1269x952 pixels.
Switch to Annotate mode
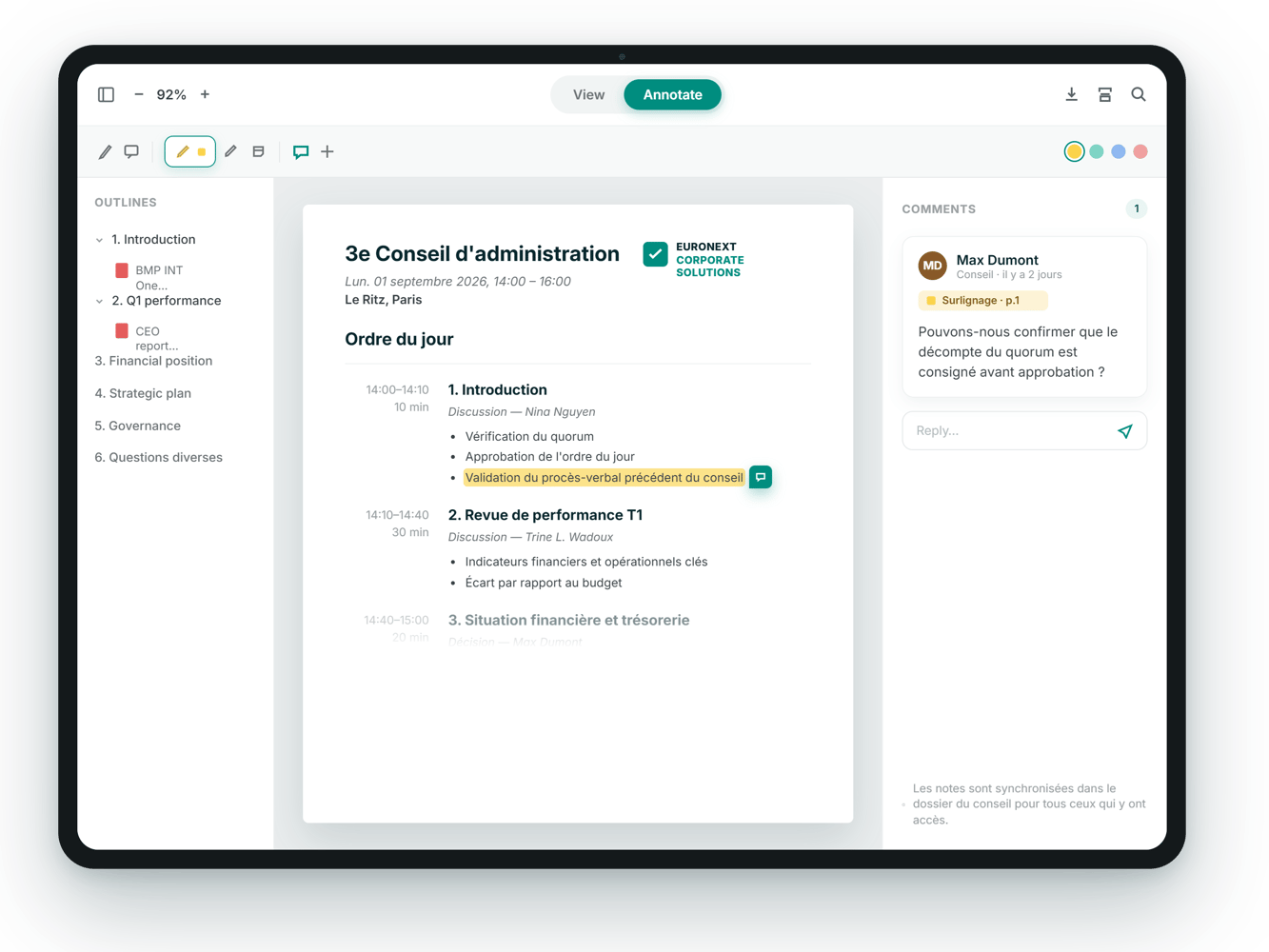coord(672,94)
